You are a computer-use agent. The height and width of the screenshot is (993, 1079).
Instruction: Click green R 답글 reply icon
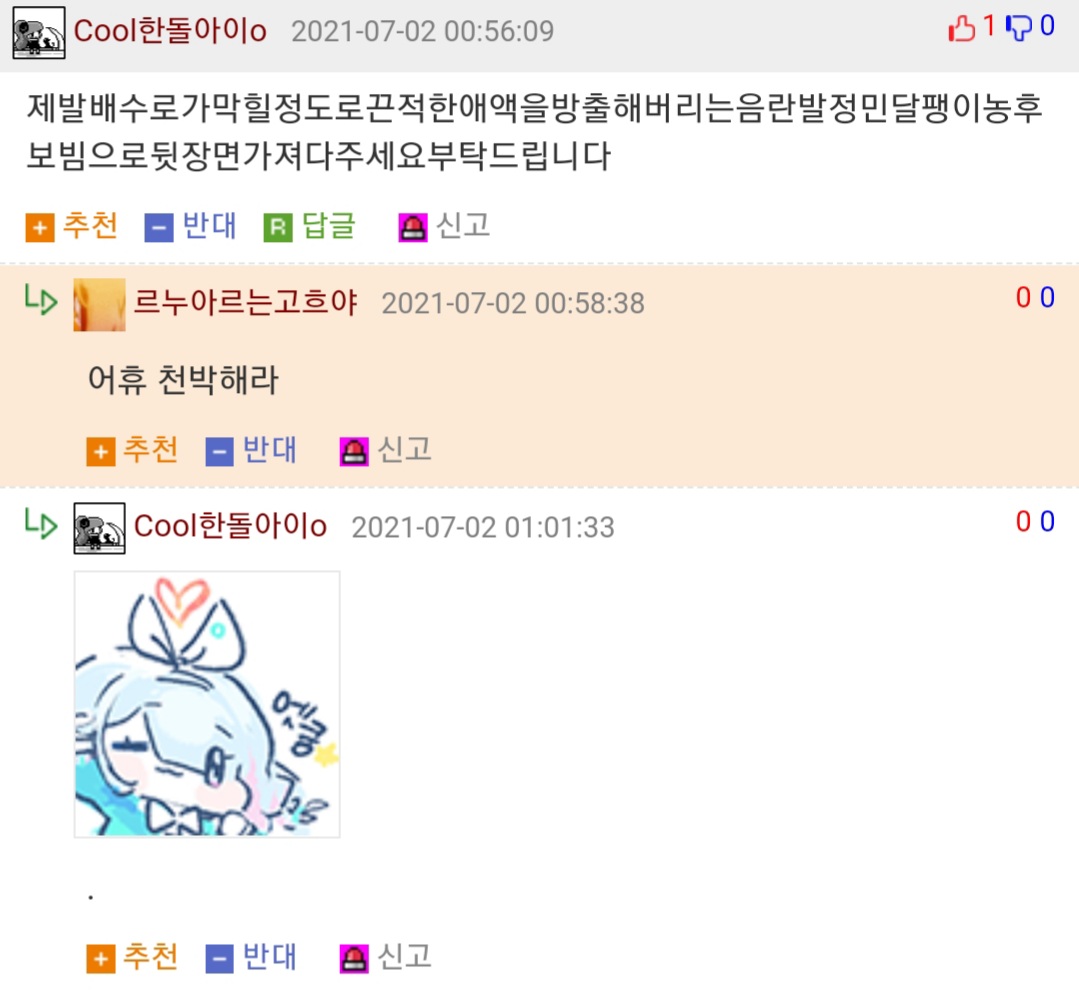click(x=278, y=228)
